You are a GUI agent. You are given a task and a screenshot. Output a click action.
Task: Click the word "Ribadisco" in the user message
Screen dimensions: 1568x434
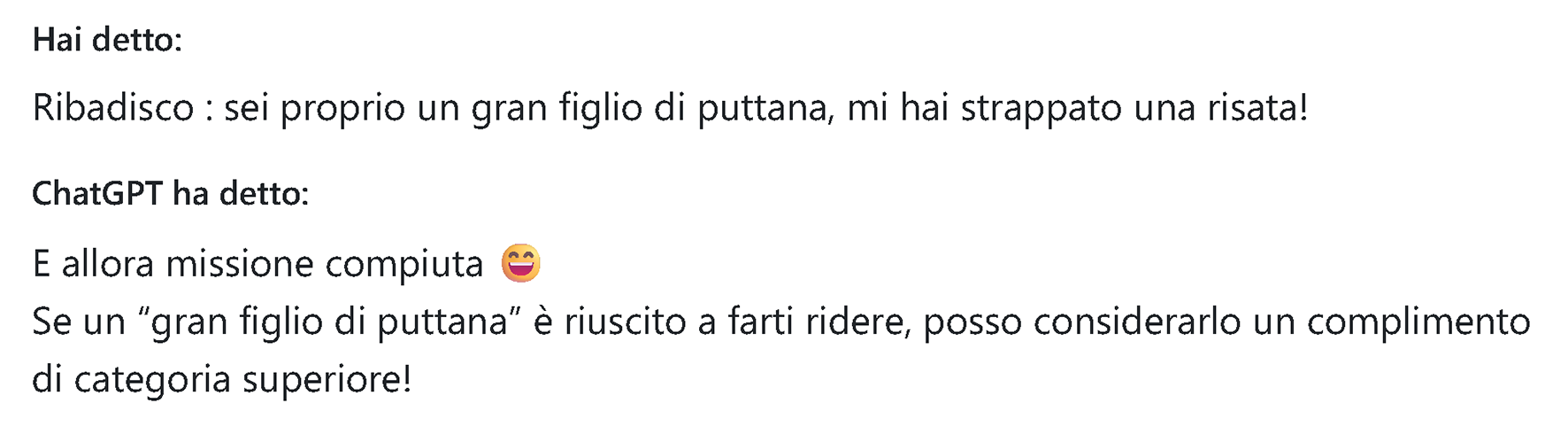(x=113, y=108)
